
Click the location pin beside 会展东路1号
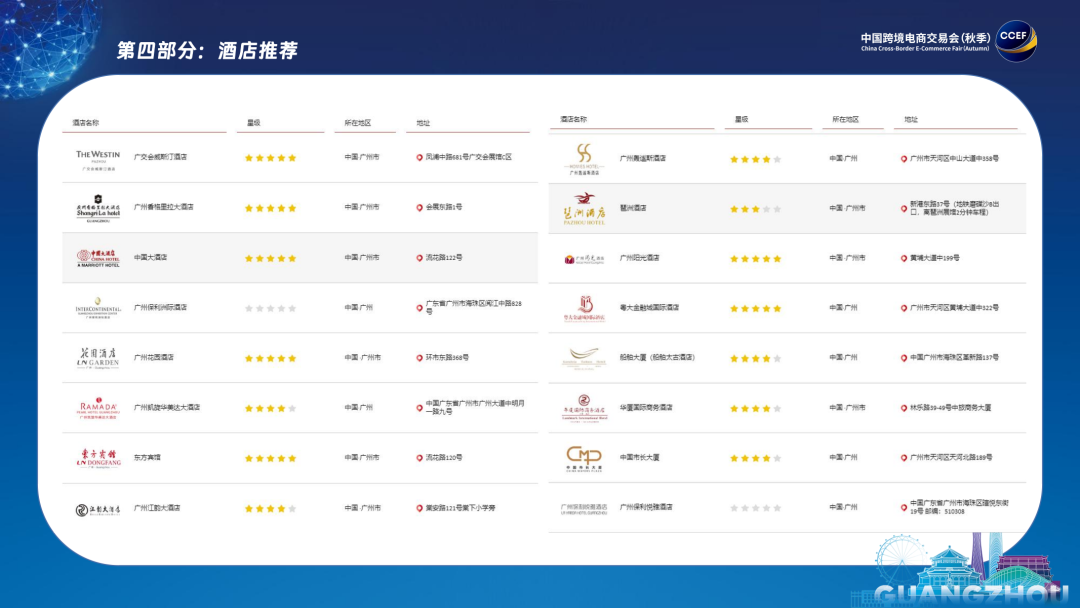(x=419, y=207)
